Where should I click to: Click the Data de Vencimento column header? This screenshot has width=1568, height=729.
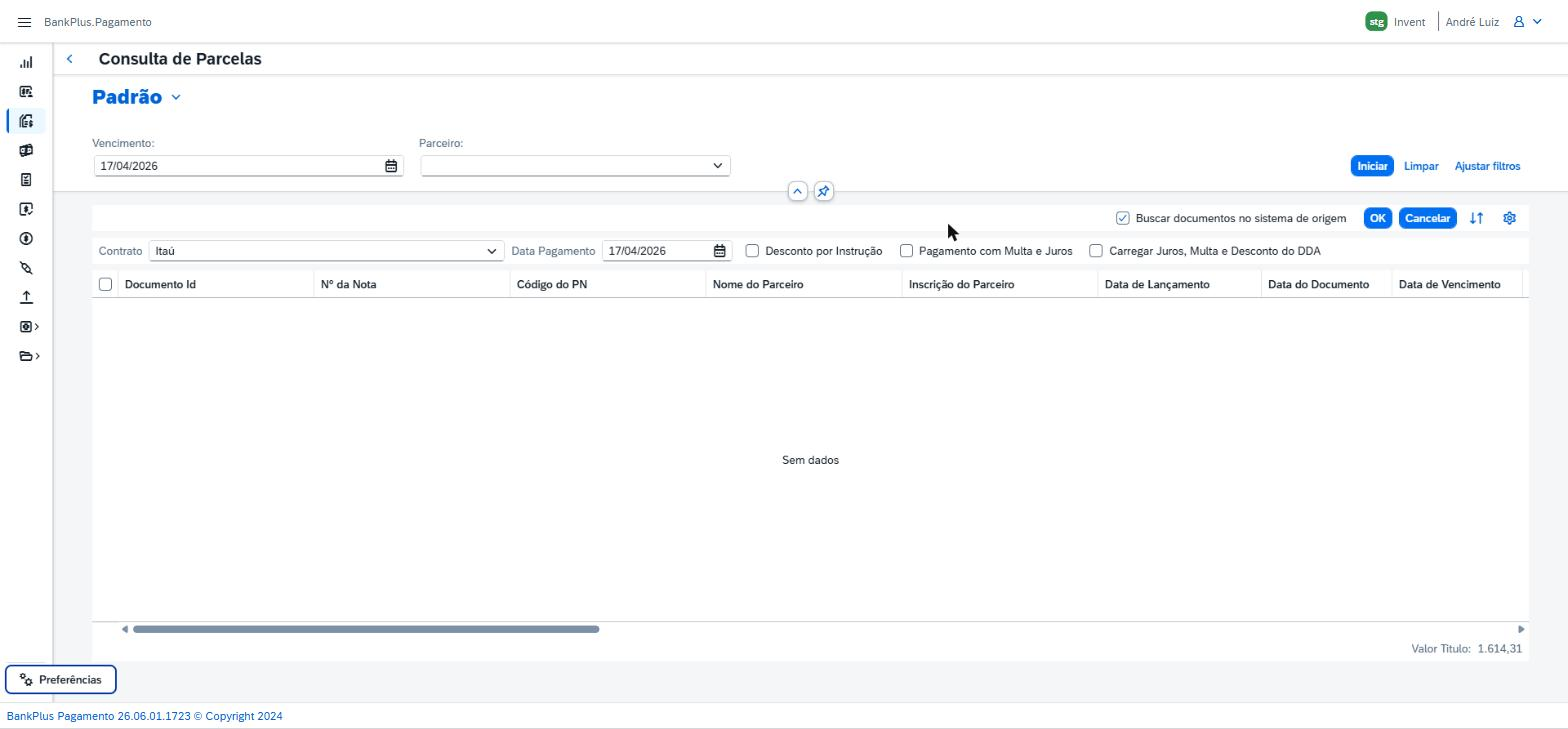[x=1457, y=285]
